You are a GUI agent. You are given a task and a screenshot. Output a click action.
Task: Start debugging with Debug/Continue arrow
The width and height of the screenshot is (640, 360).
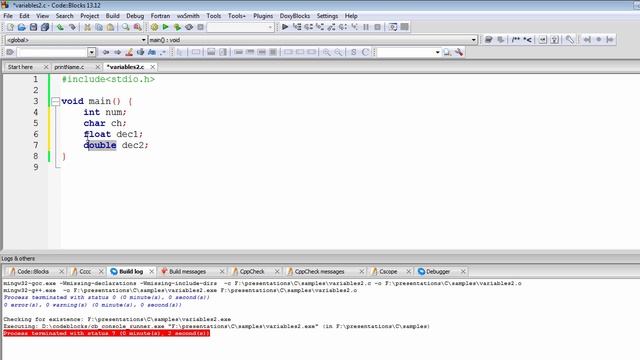click(x=285, y=27)
